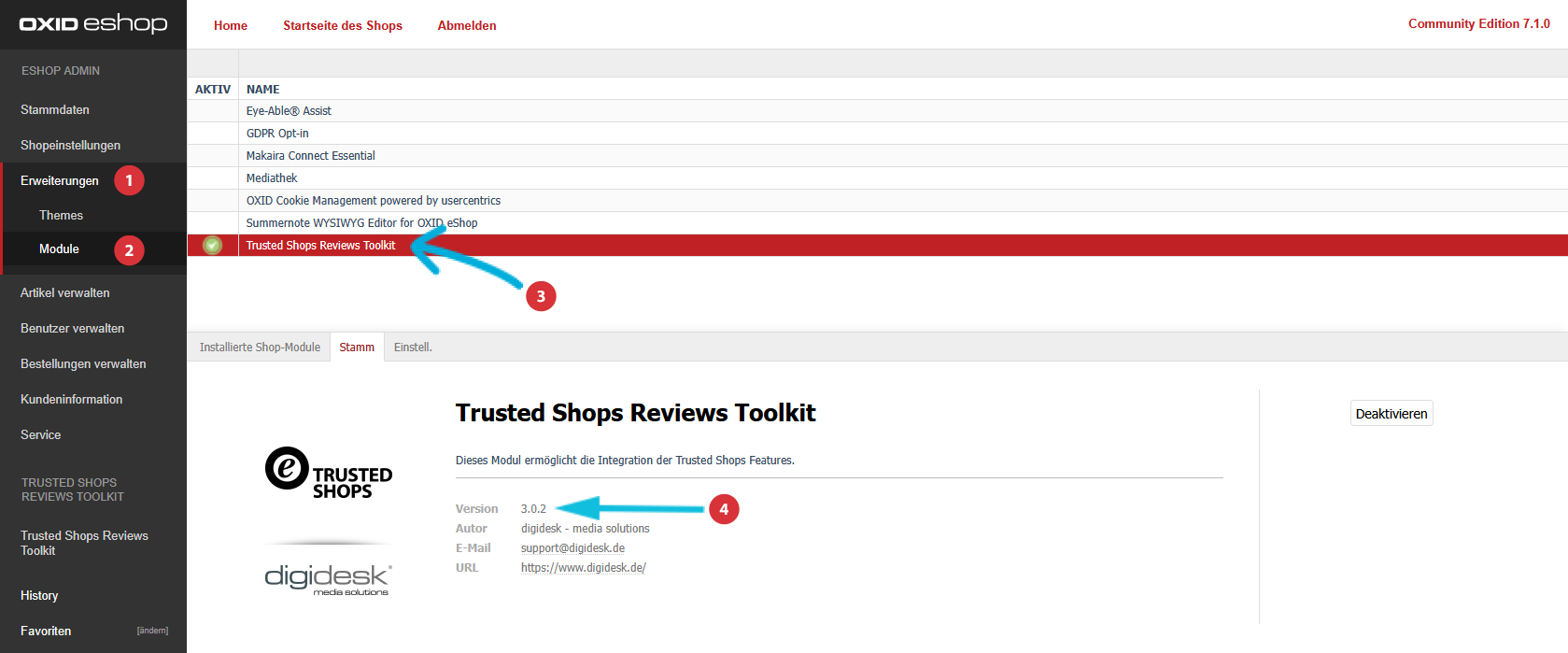This screenshot has width=1568, height=653.
Task: Expand Bestellungen verwalten menu
Action: tap(83, 363)
